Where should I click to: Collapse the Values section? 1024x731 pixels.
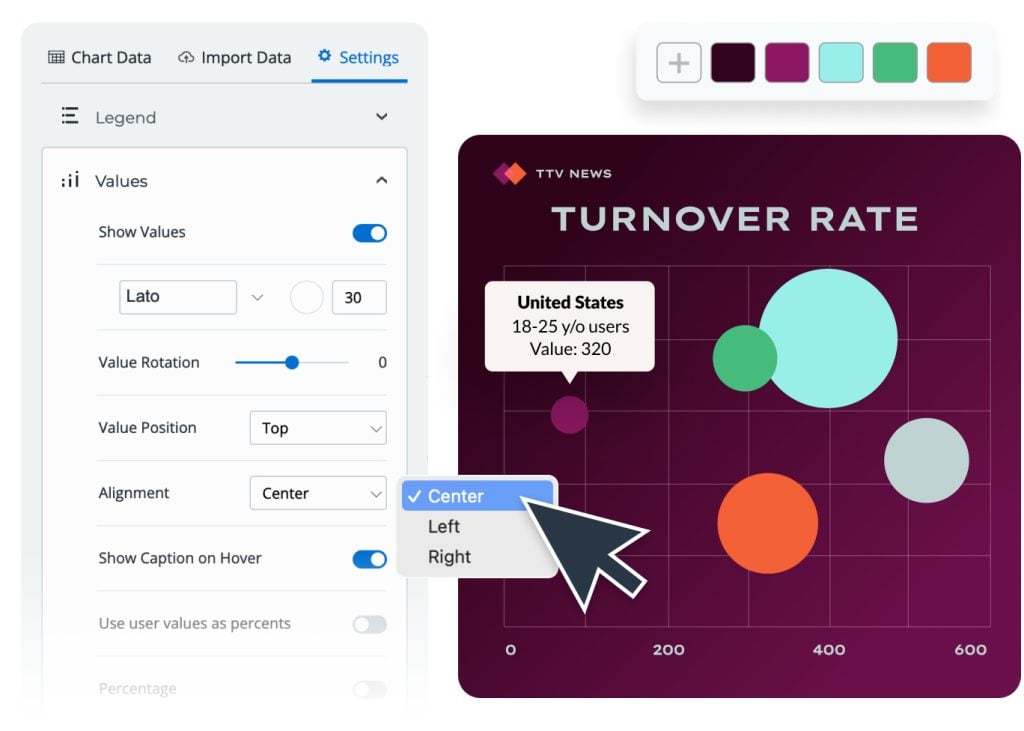click(381, 181)
